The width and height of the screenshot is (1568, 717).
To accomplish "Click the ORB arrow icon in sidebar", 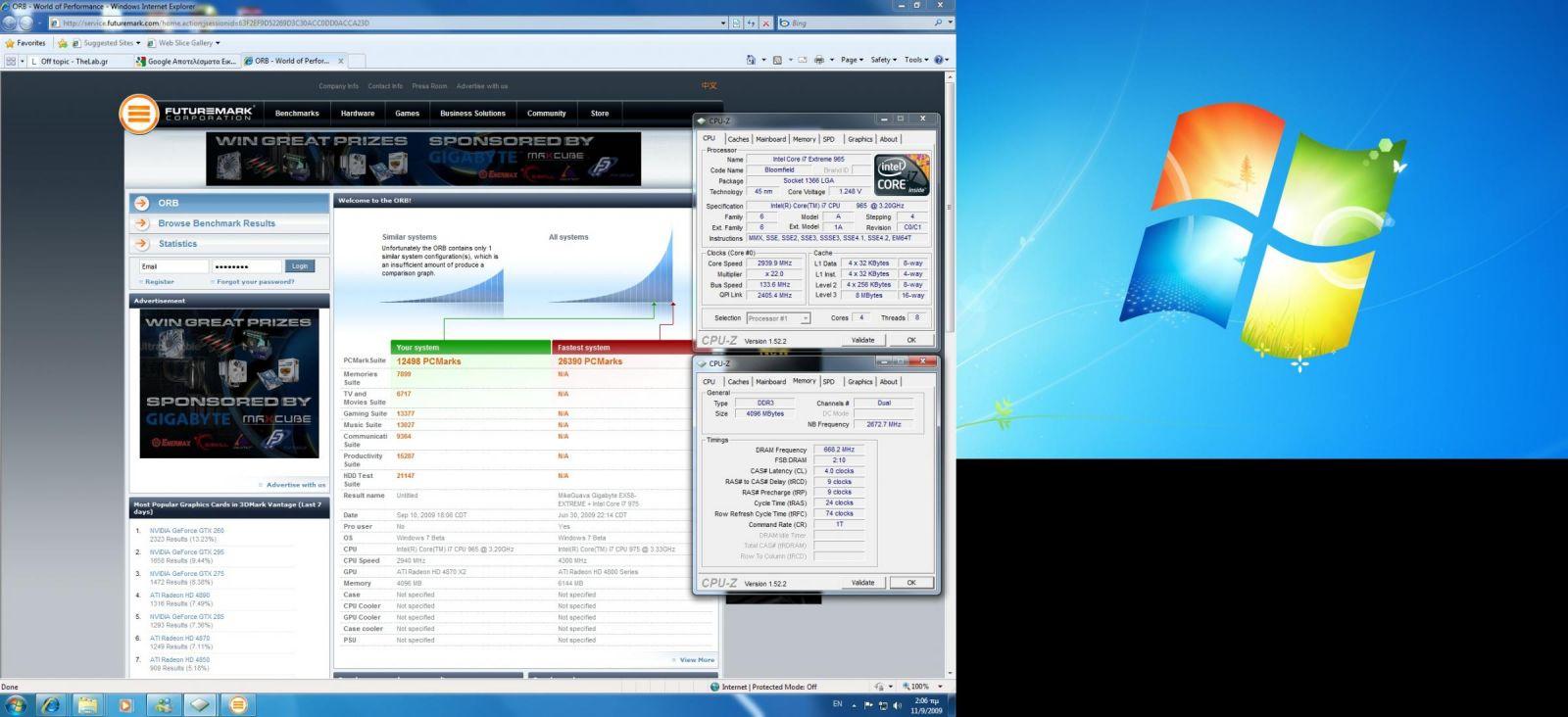I will 142,203.
